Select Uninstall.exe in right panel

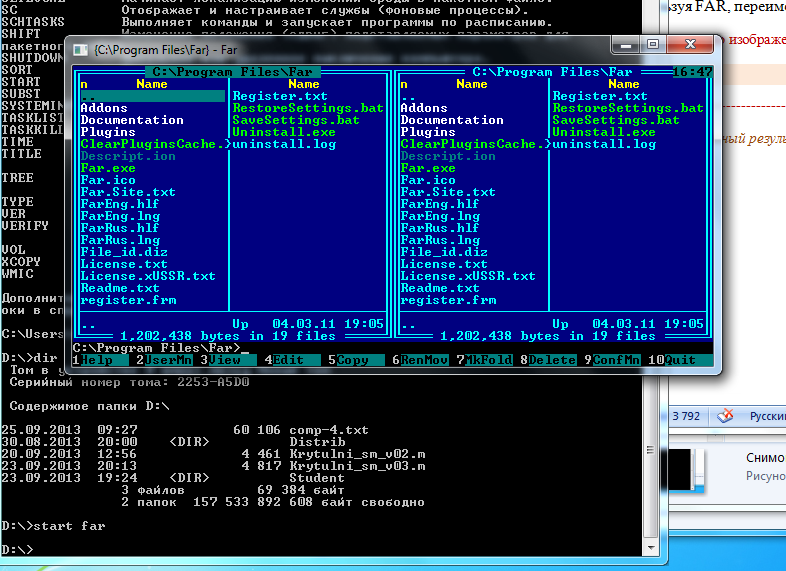pos(604,132)
